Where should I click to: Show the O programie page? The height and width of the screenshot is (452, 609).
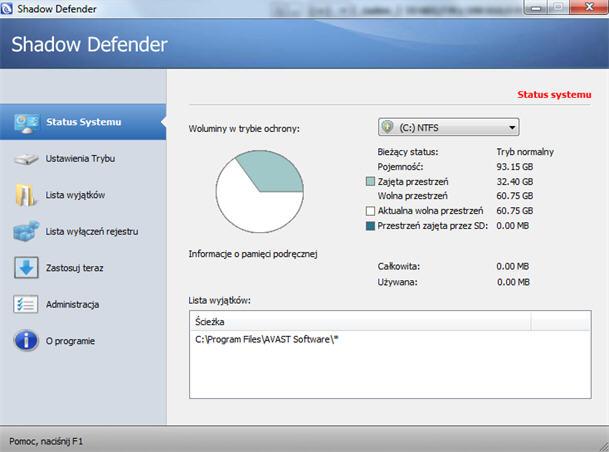coord(70,341)
